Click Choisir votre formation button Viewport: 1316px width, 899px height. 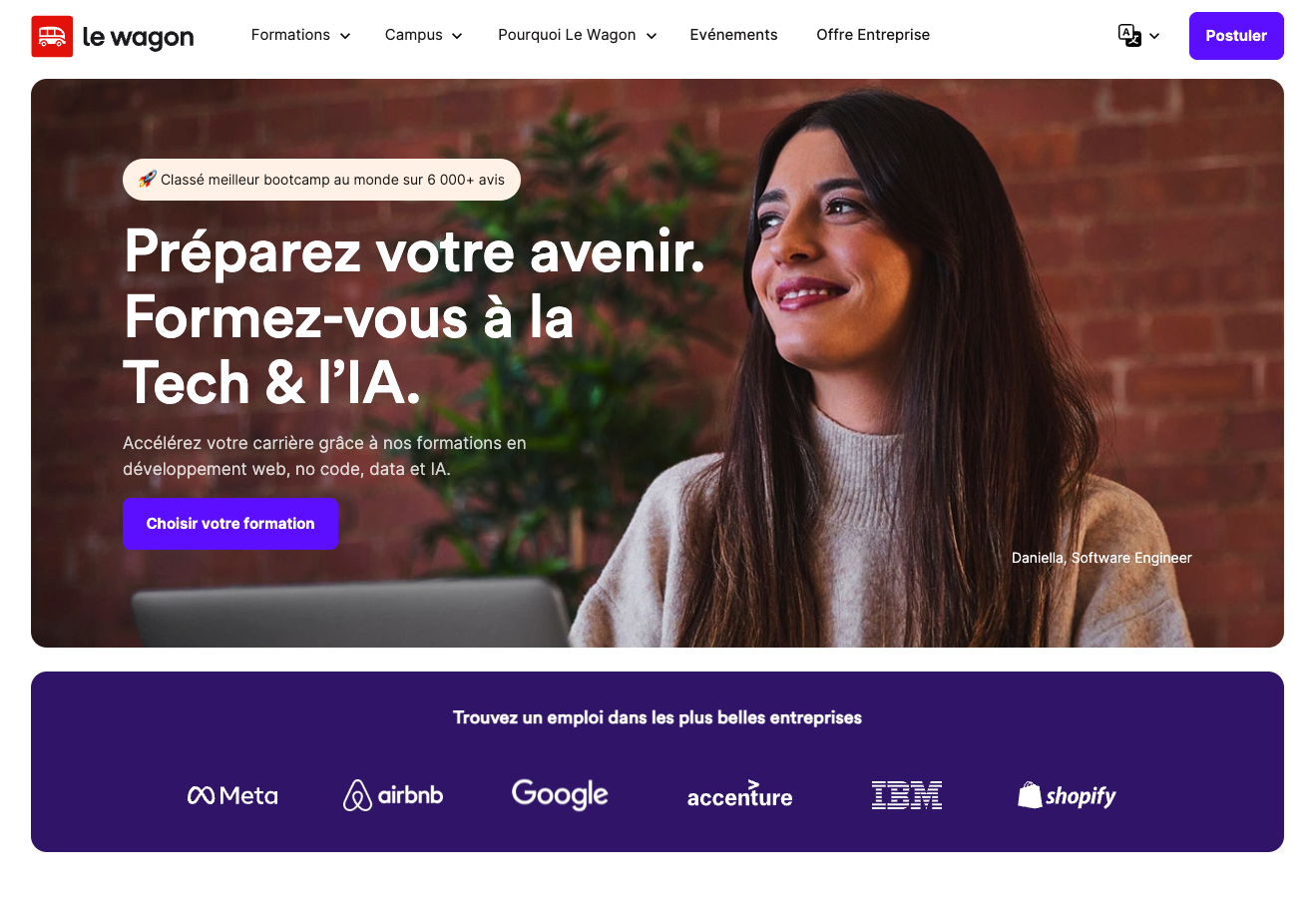coord(230,524)
